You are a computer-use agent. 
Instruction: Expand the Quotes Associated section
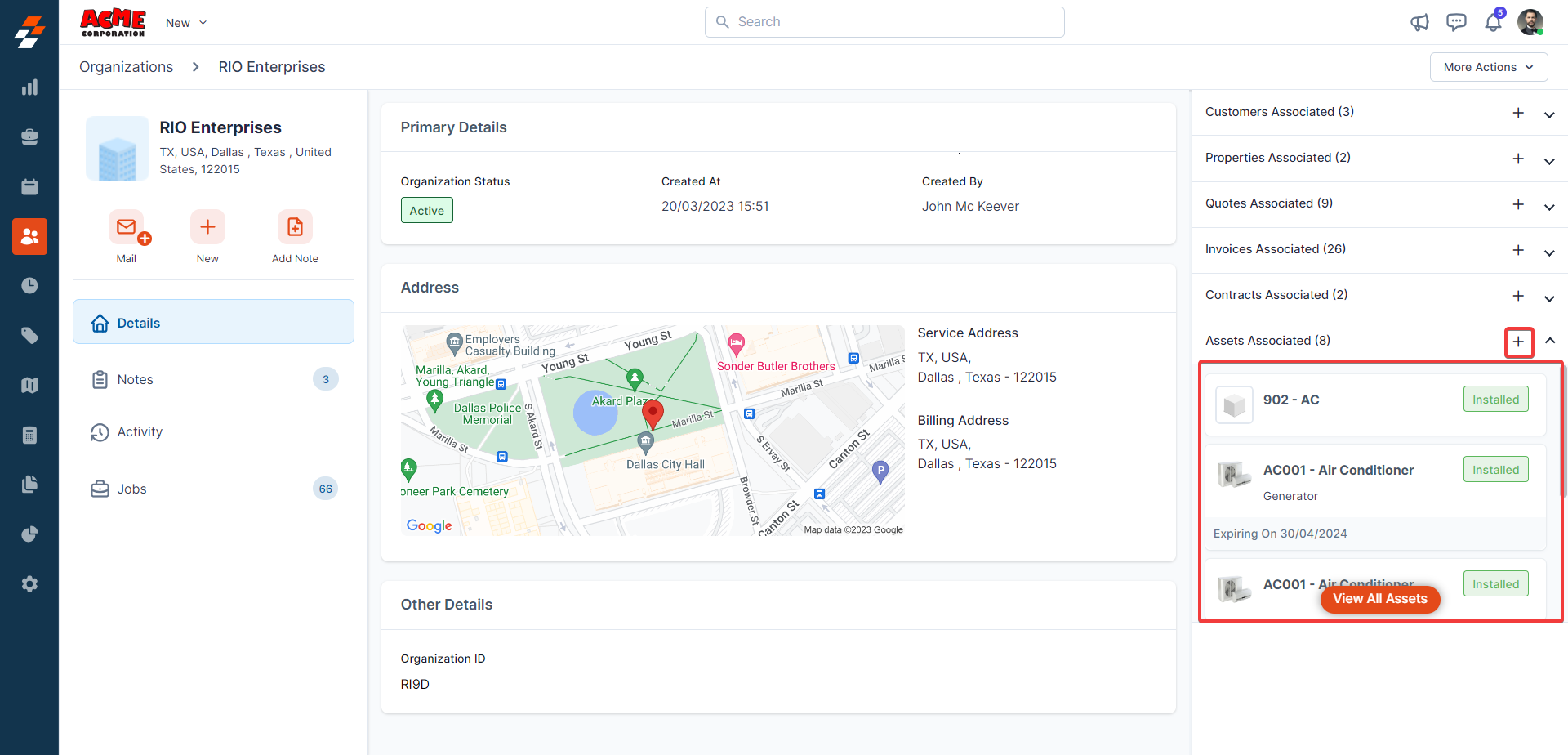(x=1549, y=206)
